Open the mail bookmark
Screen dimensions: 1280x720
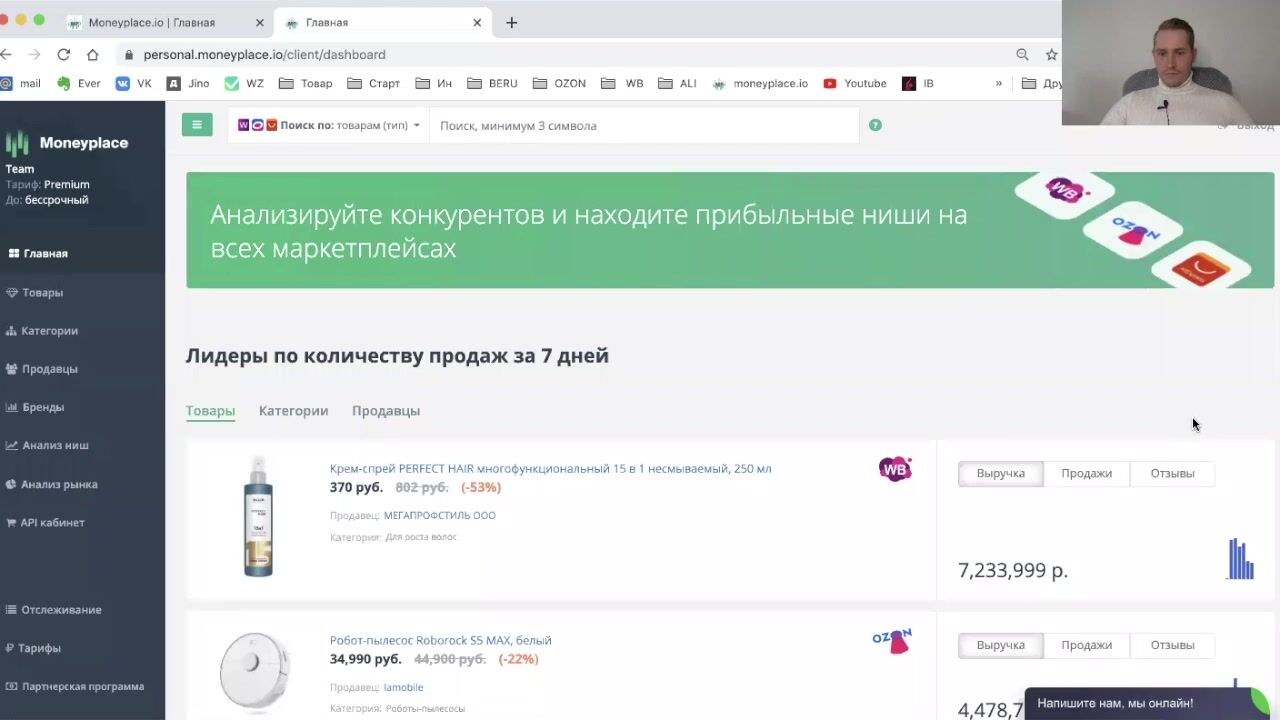(x=22, y=84)
